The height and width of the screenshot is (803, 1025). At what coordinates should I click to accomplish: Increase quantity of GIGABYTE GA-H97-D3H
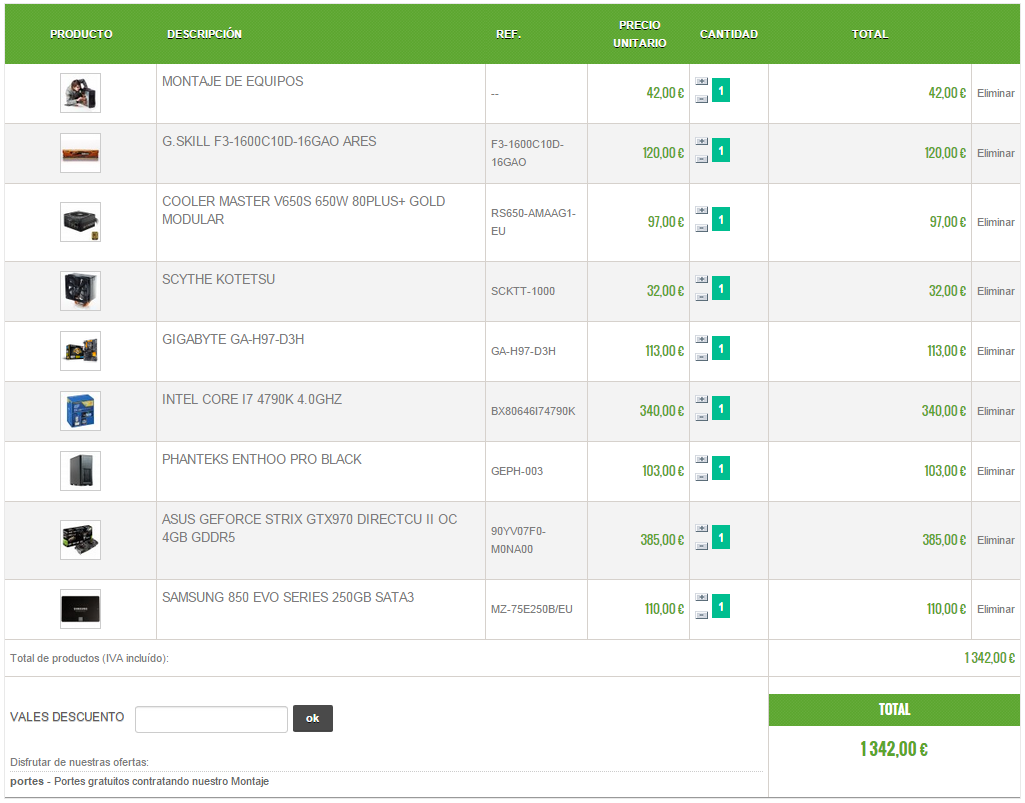701,340
